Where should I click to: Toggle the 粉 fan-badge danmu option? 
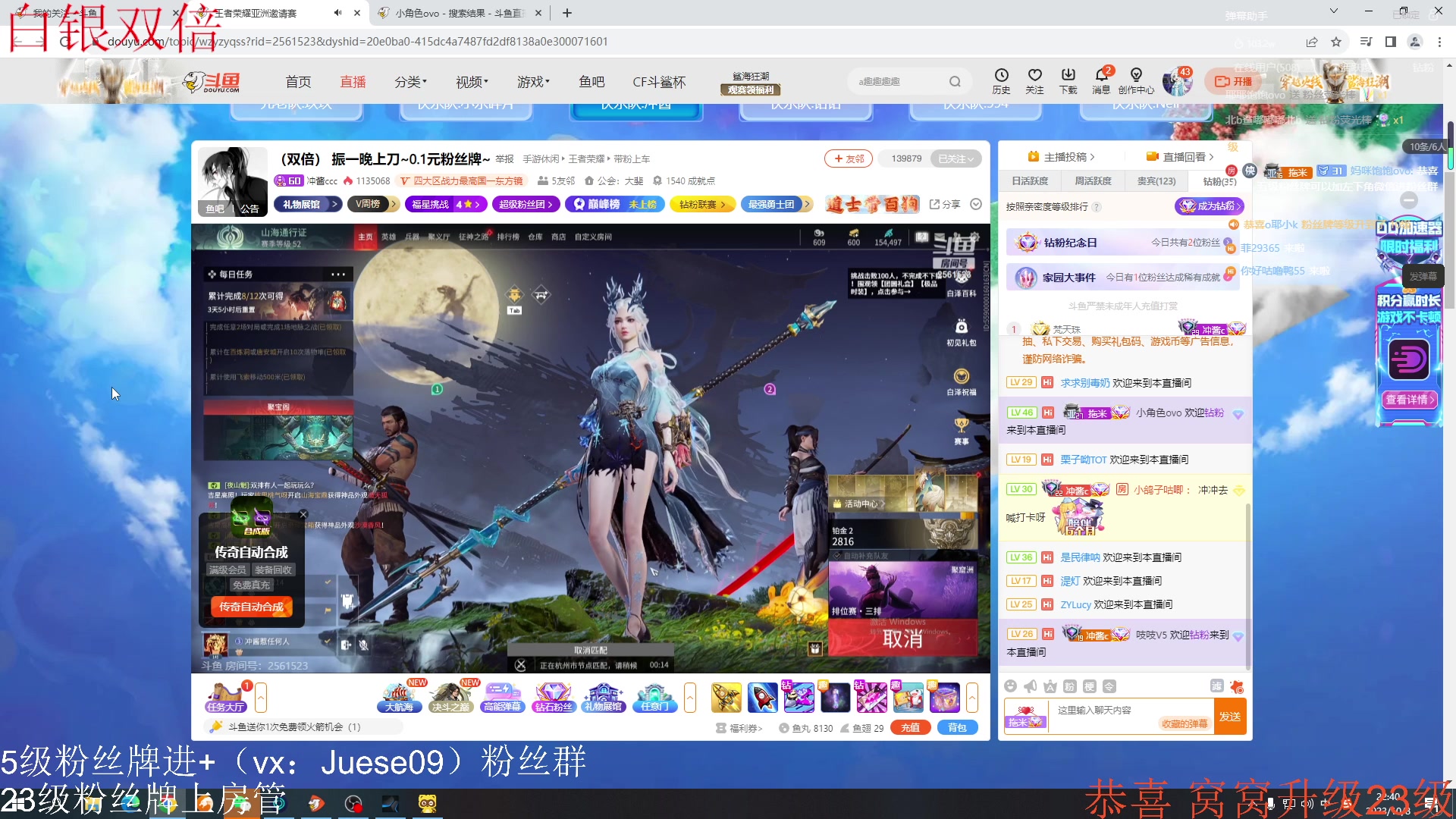click(1069, 686)
